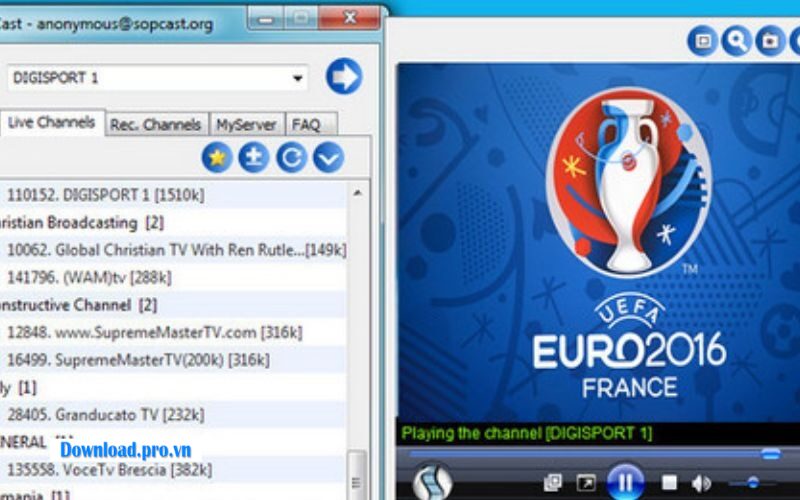Image resolution: width=800 pixels, height=500 pixels.
Task: Click the EURO 2016 video area
Action: [598, 242]
